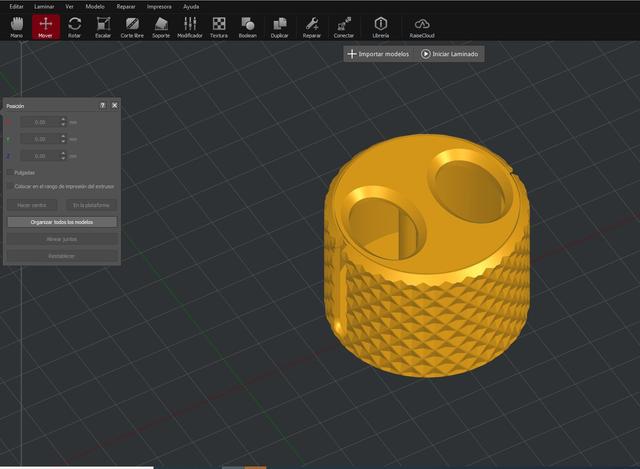Open the Reparar menu

pyautogui.click(x=126, y=7)
